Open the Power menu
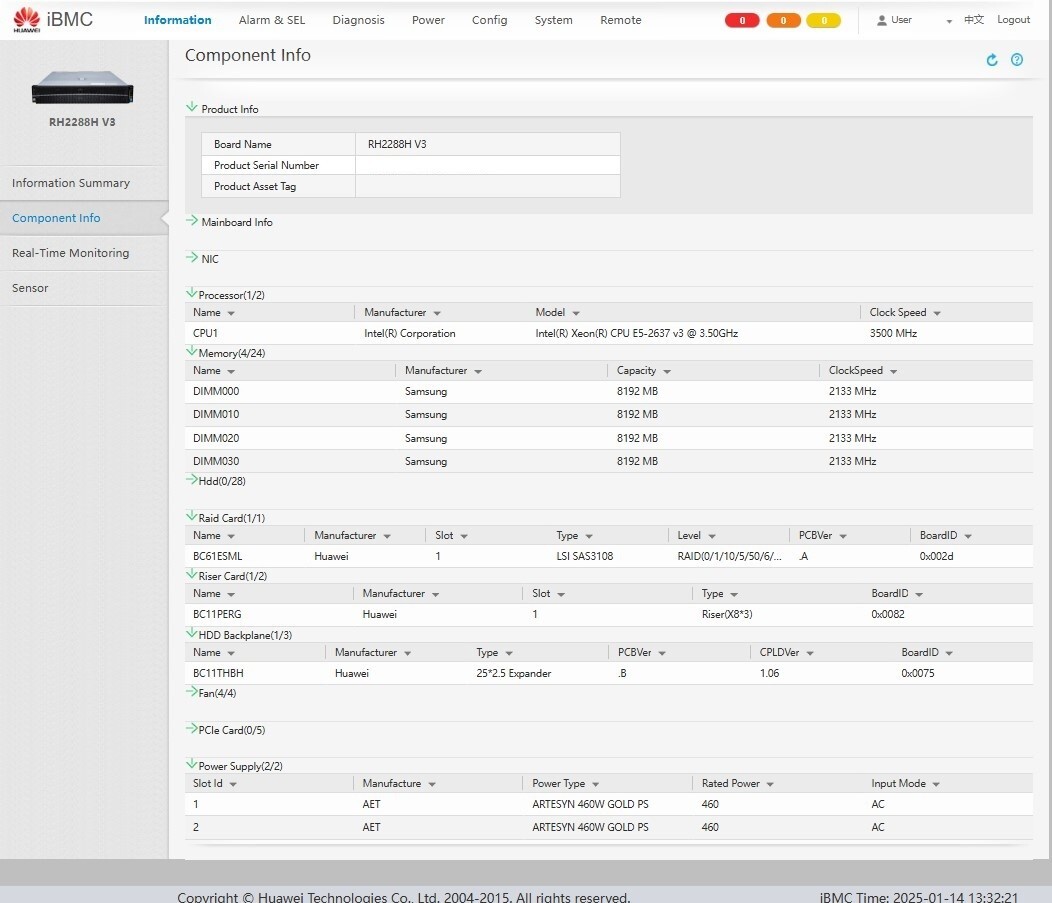Screen dimensions: 1052x903 428,20
